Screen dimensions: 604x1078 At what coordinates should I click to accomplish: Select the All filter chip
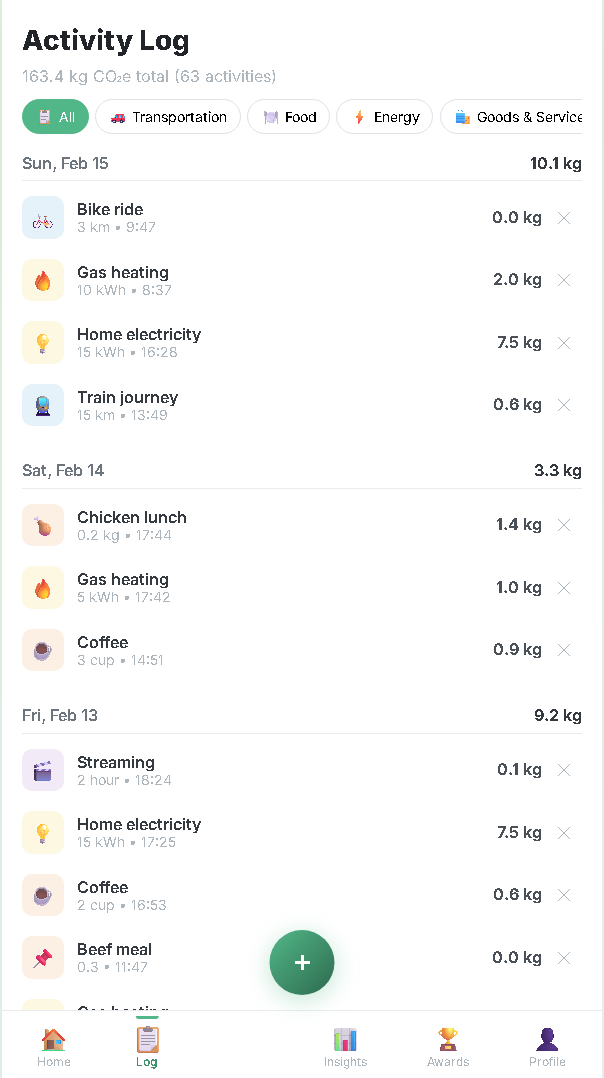[56, 117]
